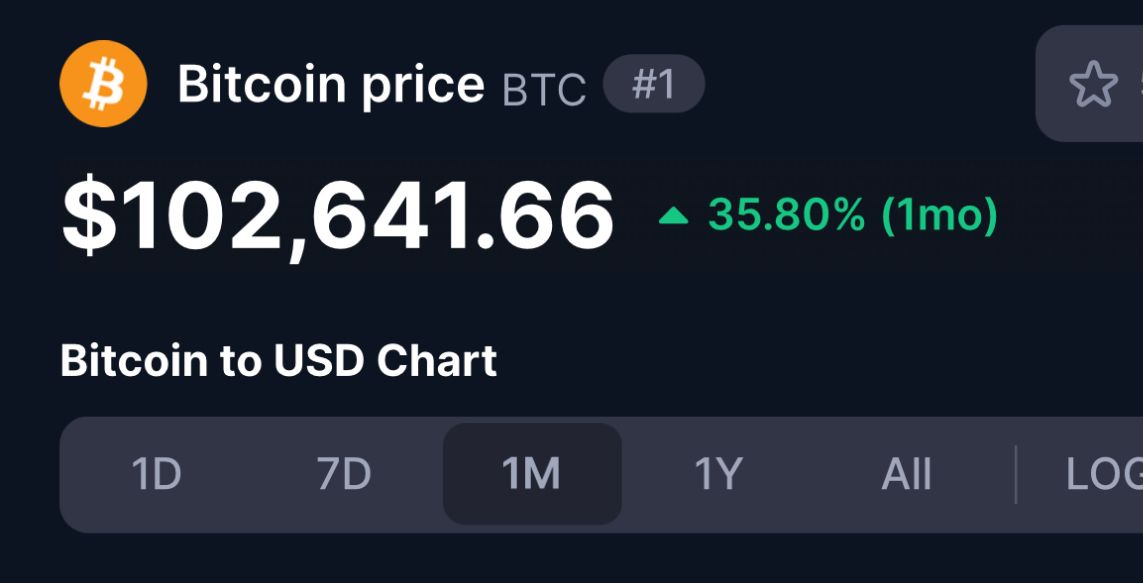
Task: Click the watchlist count beside the star
Action: coord(1139,85)
